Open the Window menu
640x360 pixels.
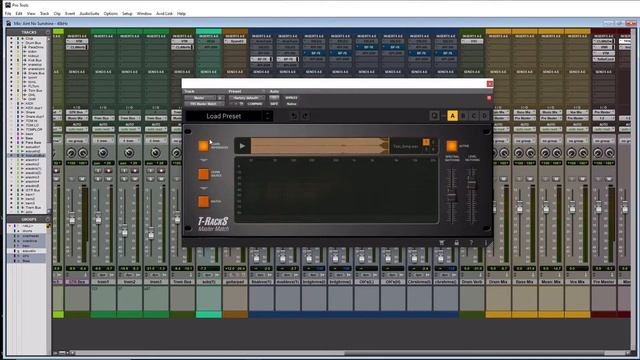(144, 13)
